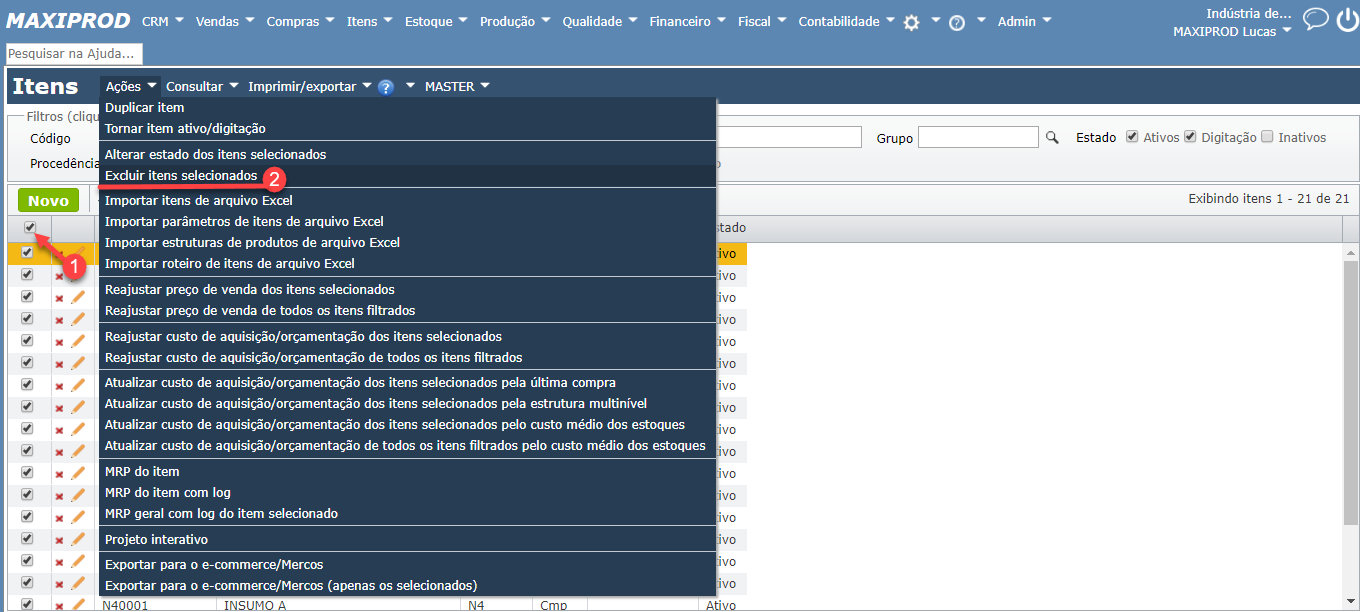Toggle the select-all checkbox in table header
The height and width of the screenshot is (612, 1360).
[29, 228]
